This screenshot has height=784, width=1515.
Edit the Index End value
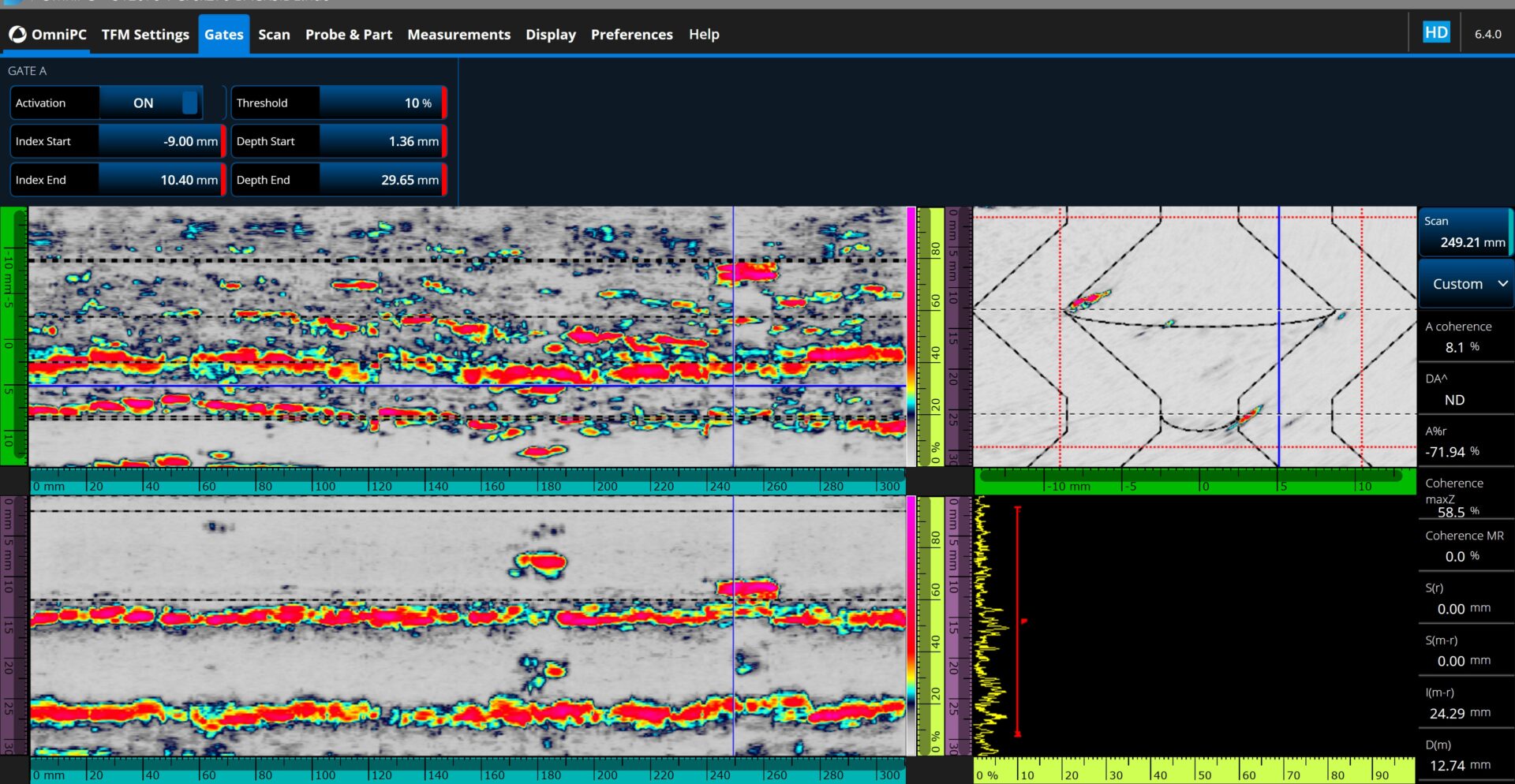[160, 180]
